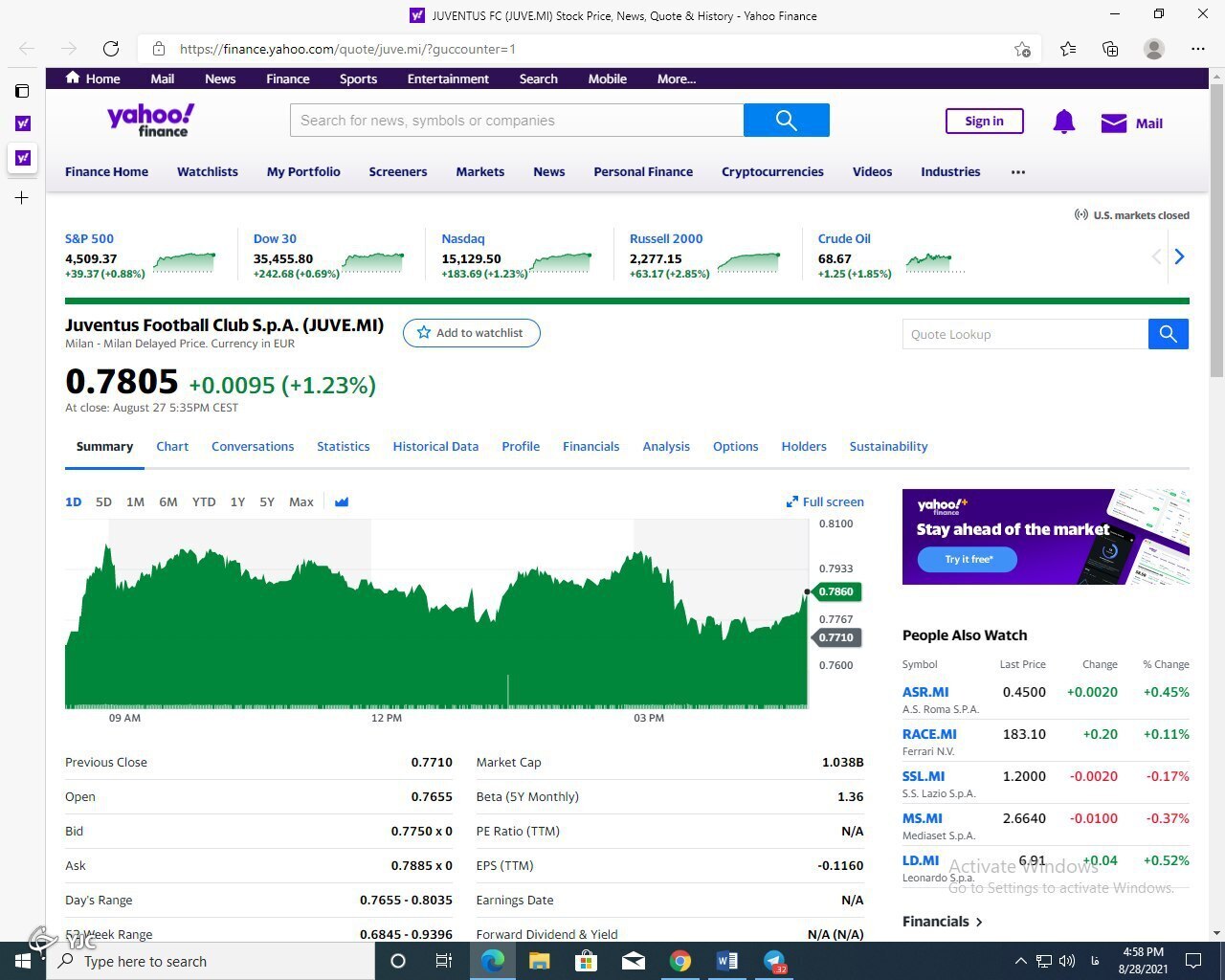1225x980 pixels.
Task: Click the chart type indicator icon
Action: coord(342,501)
